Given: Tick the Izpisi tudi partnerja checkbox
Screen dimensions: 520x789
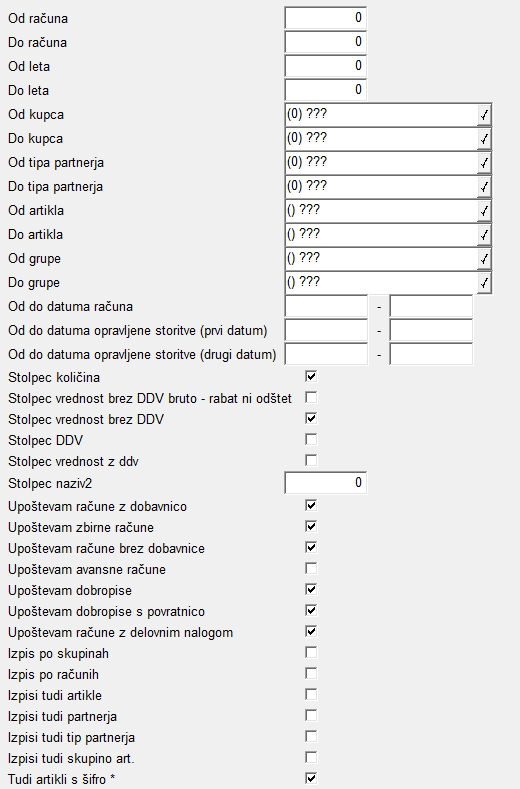Looking at the screenshot, I should click(x=311, y=716).
